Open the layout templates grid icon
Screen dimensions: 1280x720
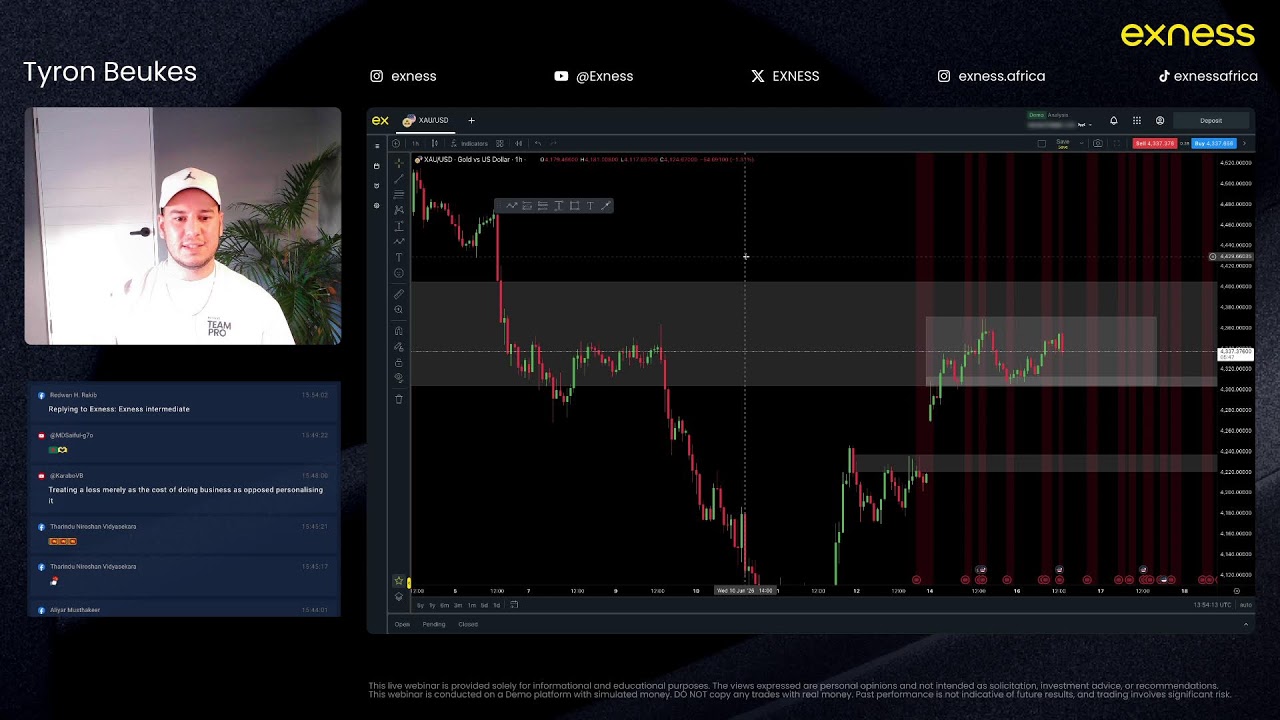click(500, 143)
